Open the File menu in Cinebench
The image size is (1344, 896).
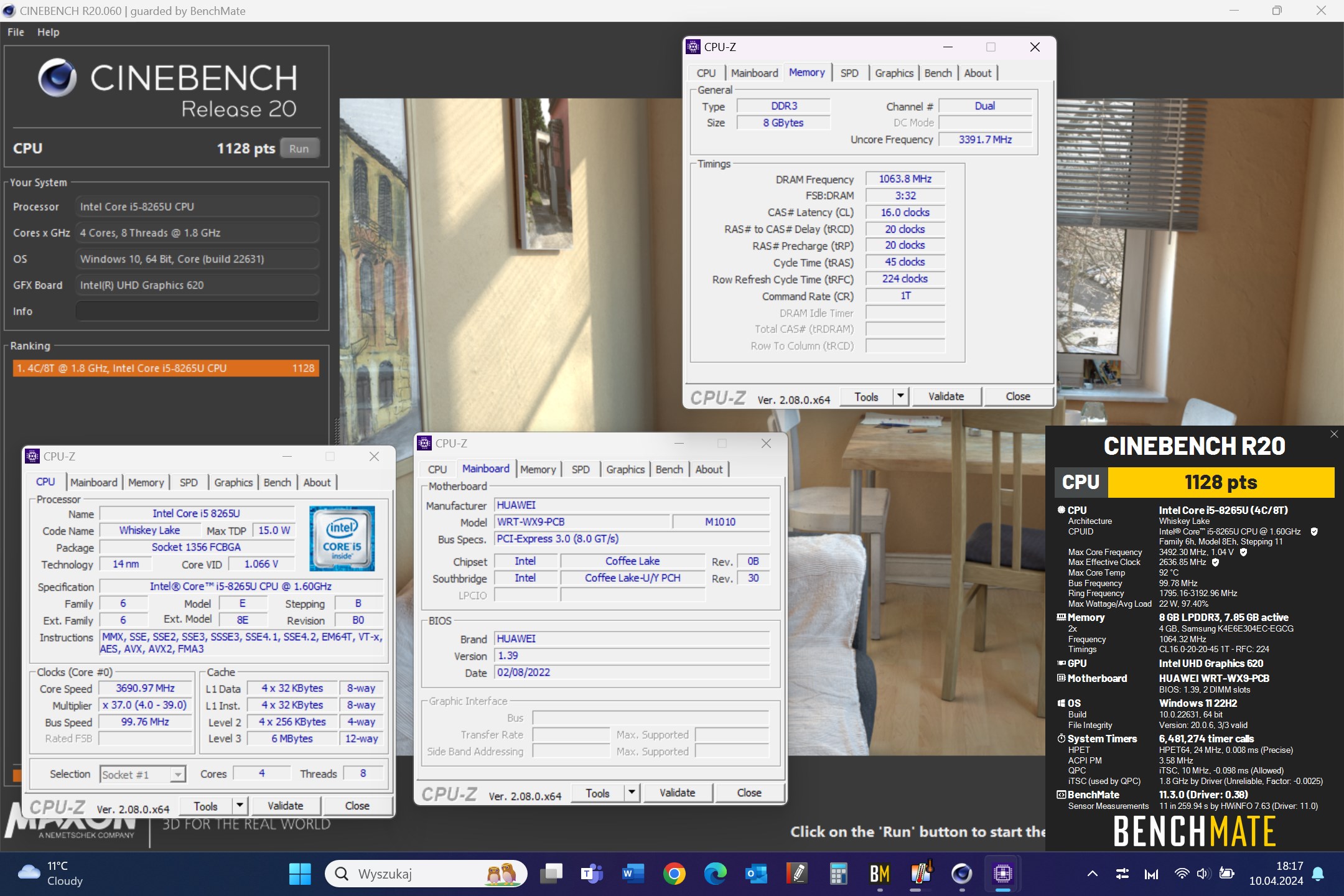[x=16, y=32]
